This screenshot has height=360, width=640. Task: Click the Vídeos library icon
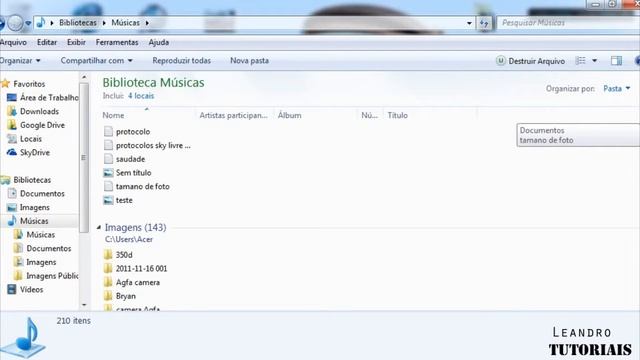click(x=12, y=289)
